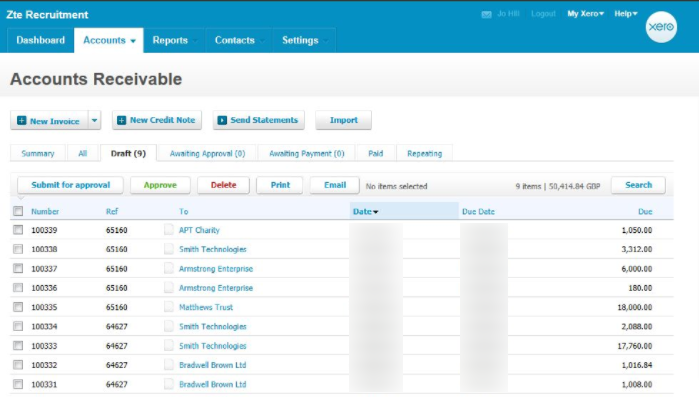Open the mail envelope icon near Jo Hill
The height and width of the screenshot is (397, 699).
(x=486, y=15)
